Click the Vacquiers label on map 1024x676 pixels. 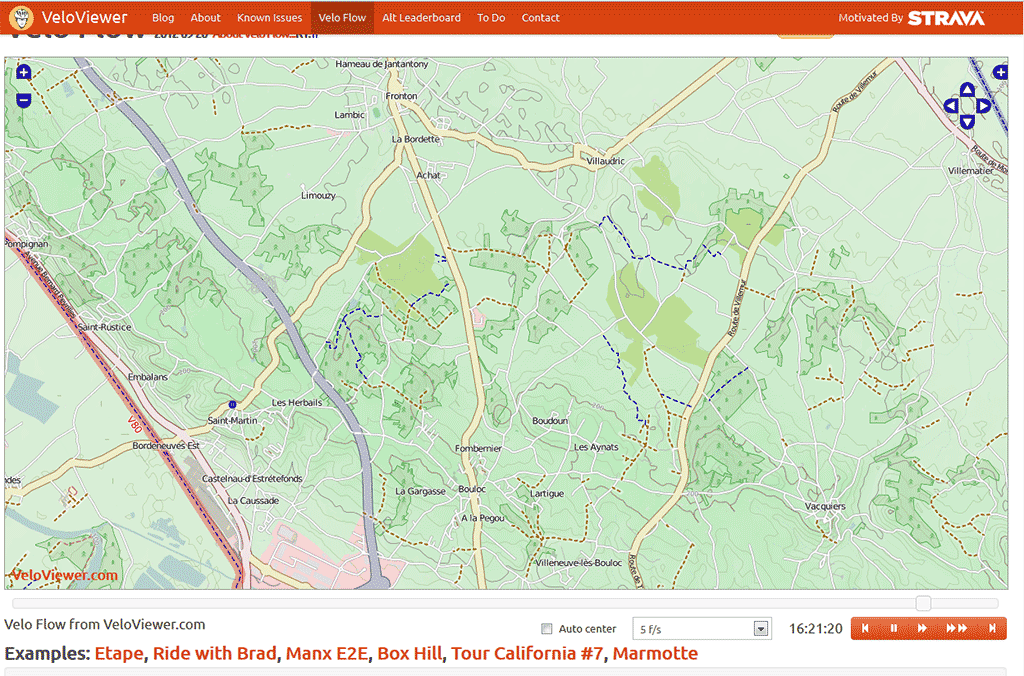coord(825,506)
